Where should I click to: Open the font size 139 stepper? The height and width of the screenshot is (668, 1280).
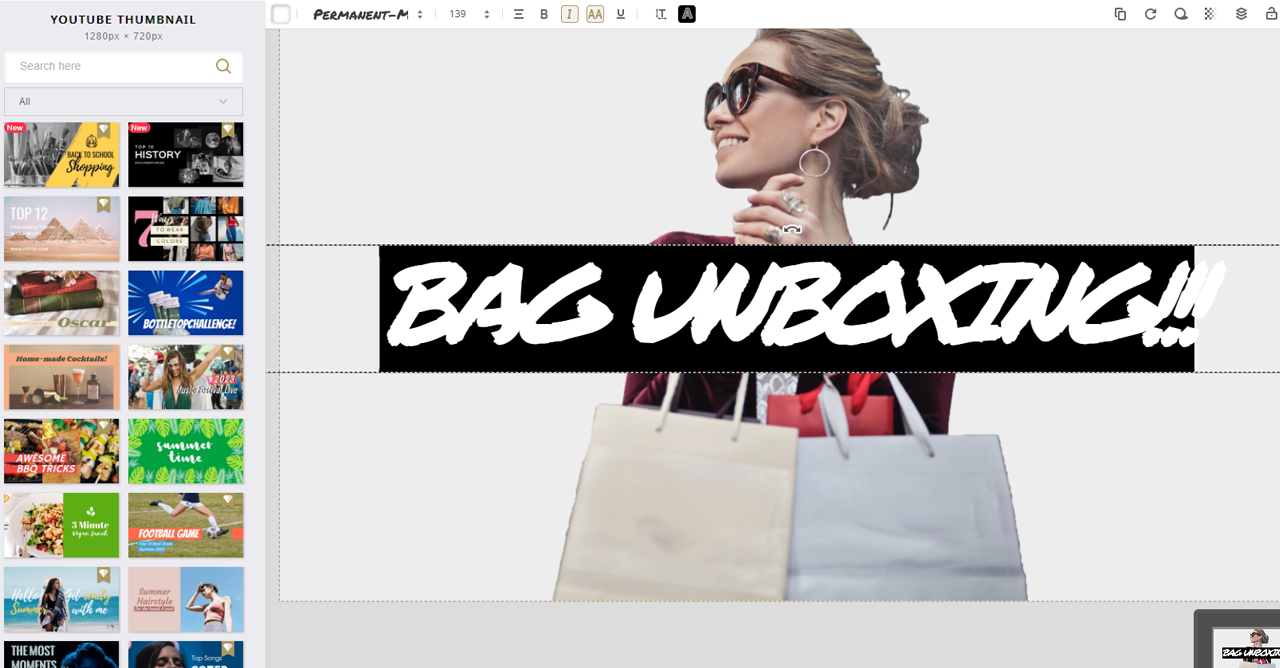(x=469, y=14)
